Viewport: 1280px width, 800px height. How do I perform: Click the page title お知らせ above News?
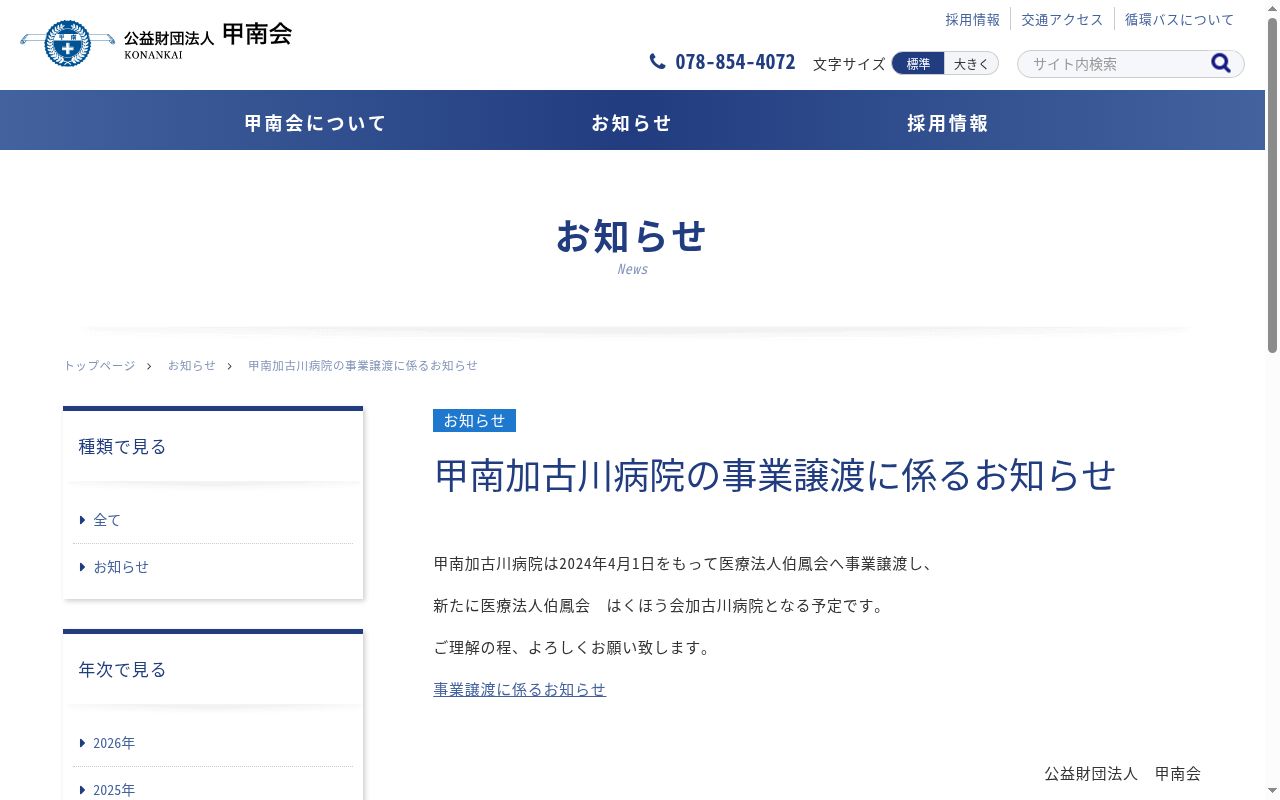tap(632, 236)
